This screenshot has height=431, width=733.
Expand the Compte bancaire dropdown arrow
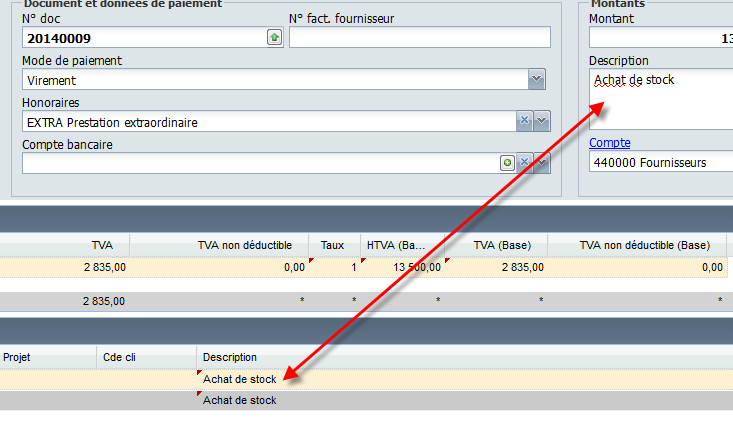pyautogui.click(x=542, y=163)
